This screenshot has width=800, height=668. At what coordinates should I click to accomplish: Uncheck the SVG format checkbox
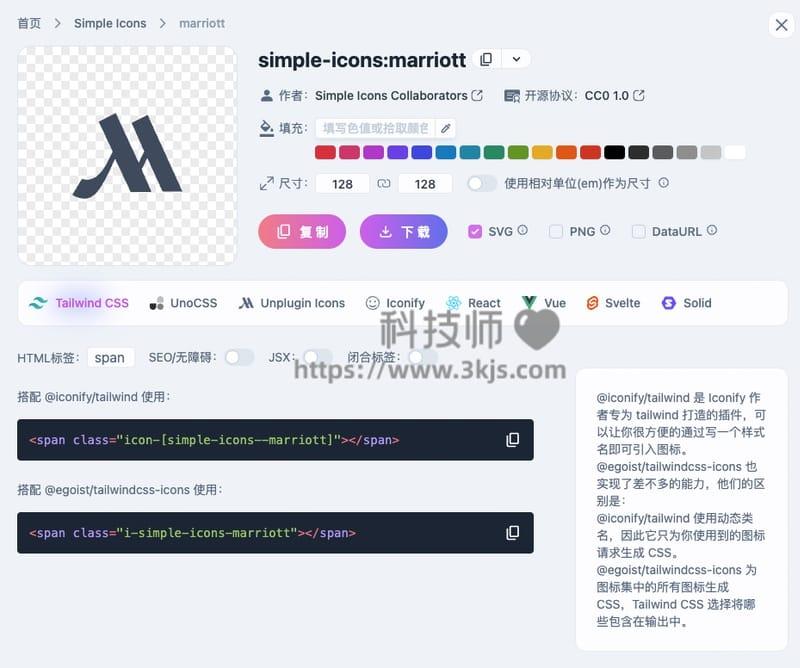click(474, 232)
